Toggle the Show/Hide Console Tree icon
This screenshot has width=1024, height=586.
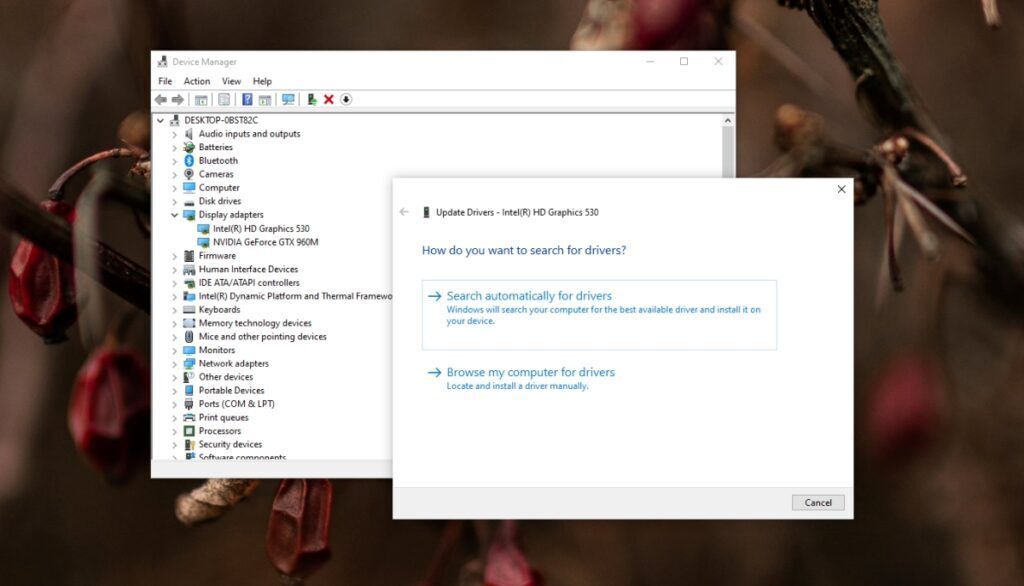point(201,99)
